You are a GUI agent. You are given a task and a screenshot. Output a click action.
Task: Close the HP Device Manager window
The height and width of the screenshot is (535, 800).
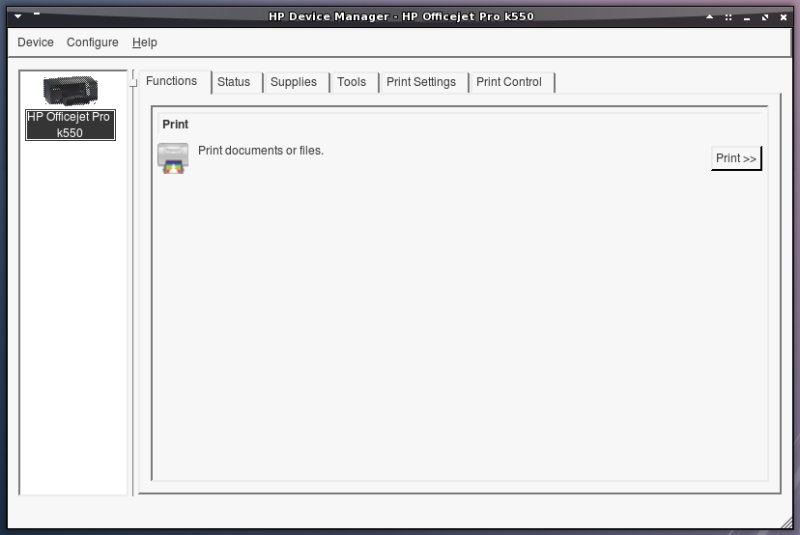click(x=784, y=17)
